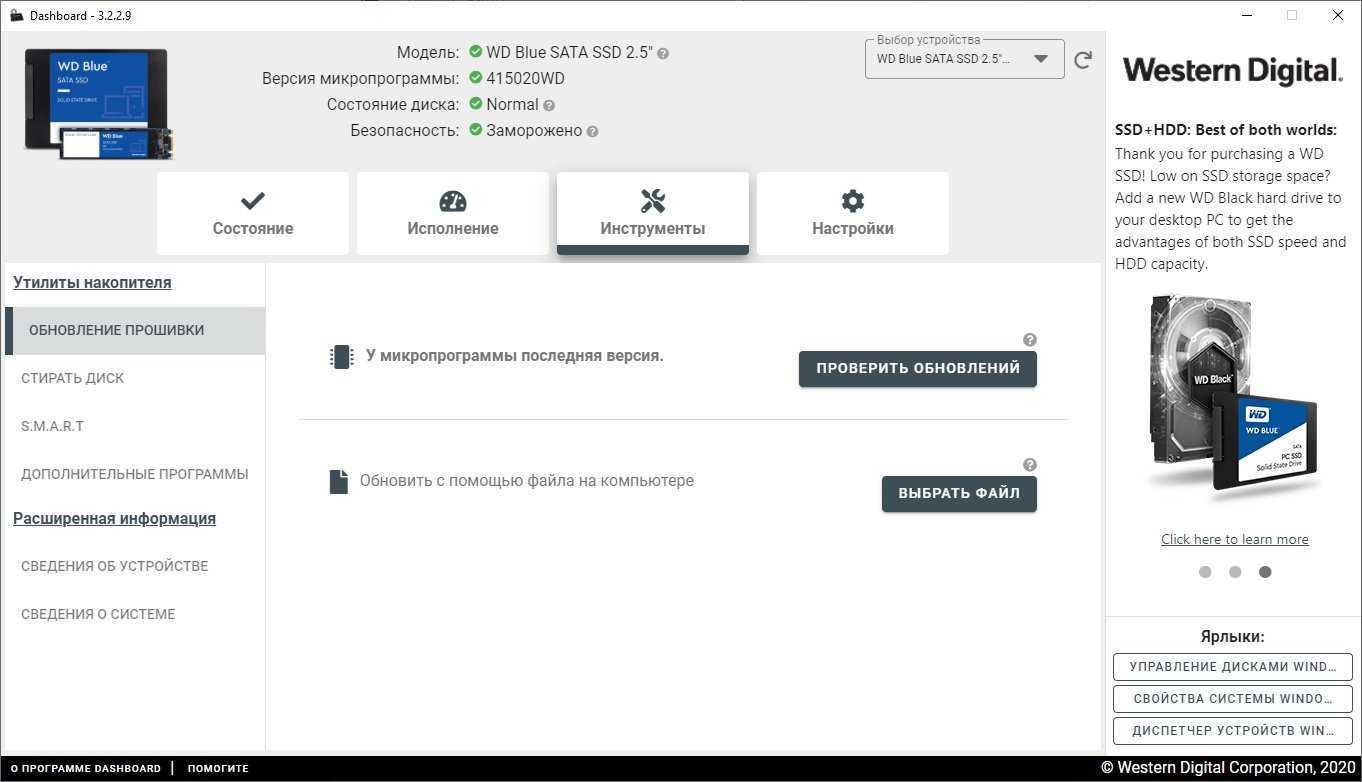Click the refresh device list icon
Image resolution: width=1362 pixels, height=782 pixels.
pos(1083,60)
